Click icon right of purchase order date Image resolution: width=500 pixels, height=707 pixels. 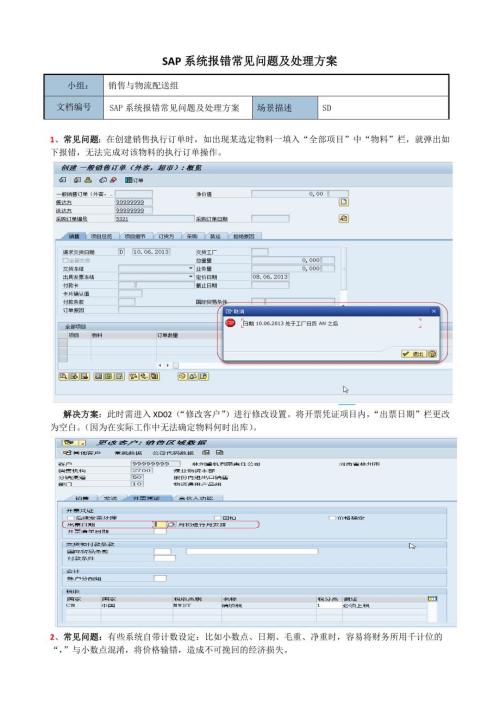pyautogui.click(x=344, y=219)
